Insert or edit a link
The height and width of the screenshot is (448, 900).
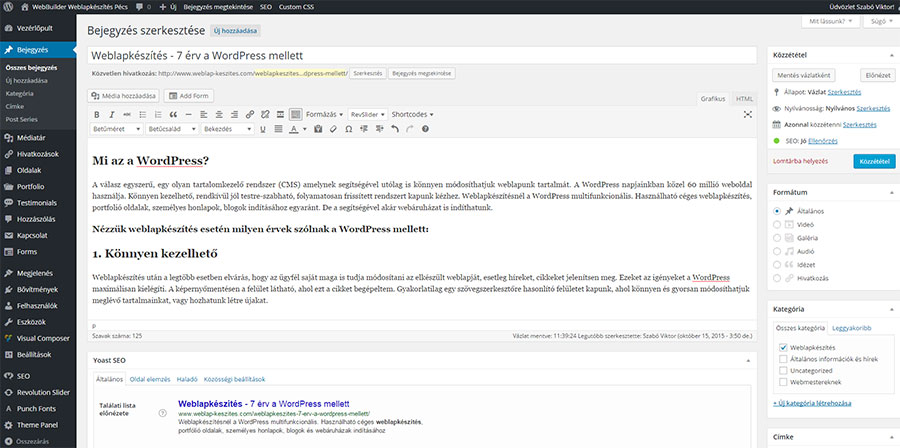point(250,114)
